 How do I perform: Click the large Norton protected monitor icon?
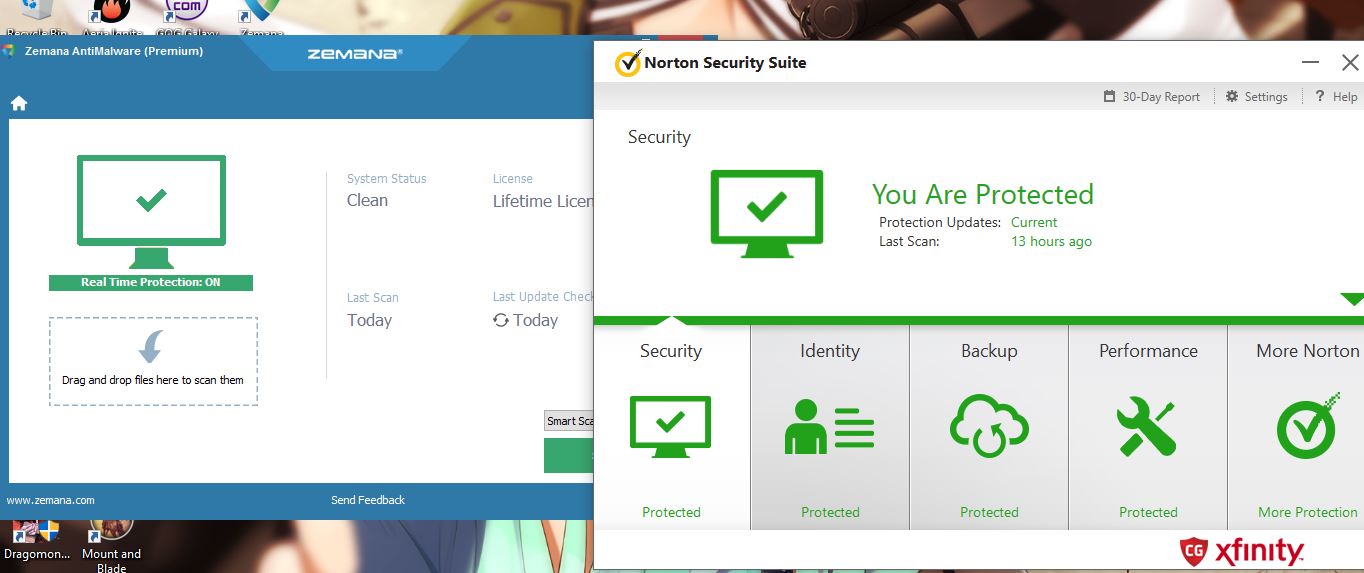point(767,212)
